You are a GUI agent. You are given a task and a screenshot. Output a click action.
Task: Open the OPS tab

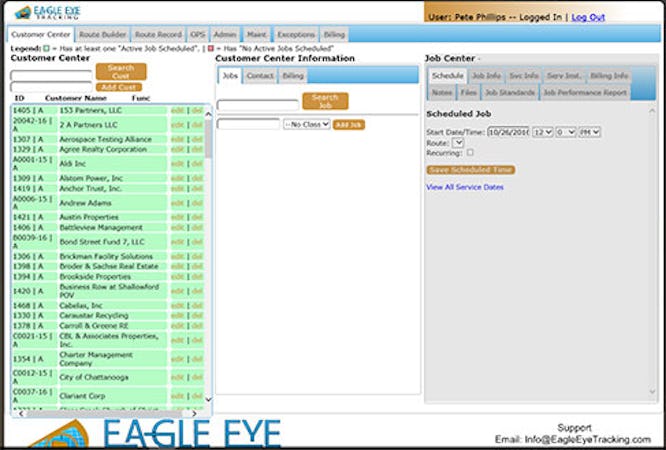(x=198, y=34)
